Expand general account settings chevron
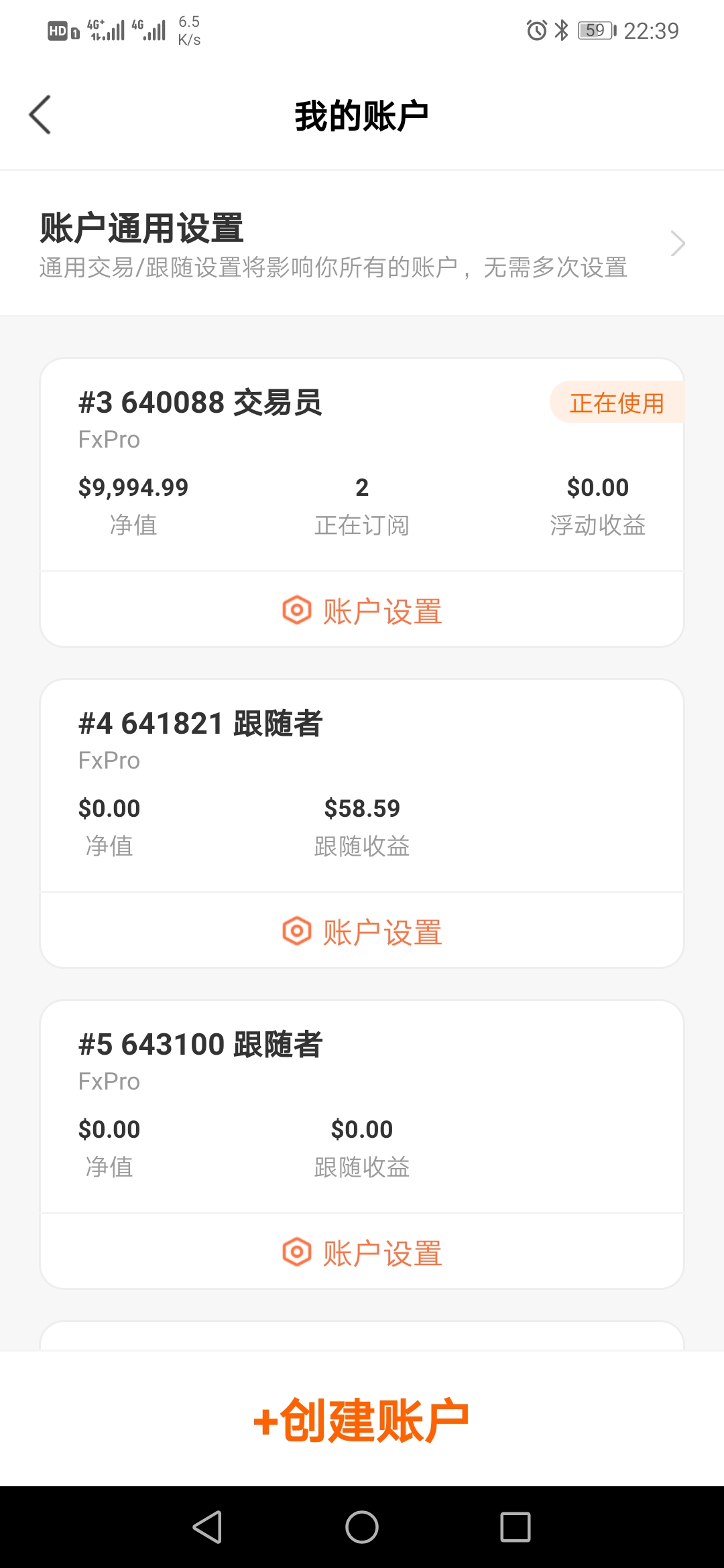Viewport: 724px width, 1568px height. [678, 243]
